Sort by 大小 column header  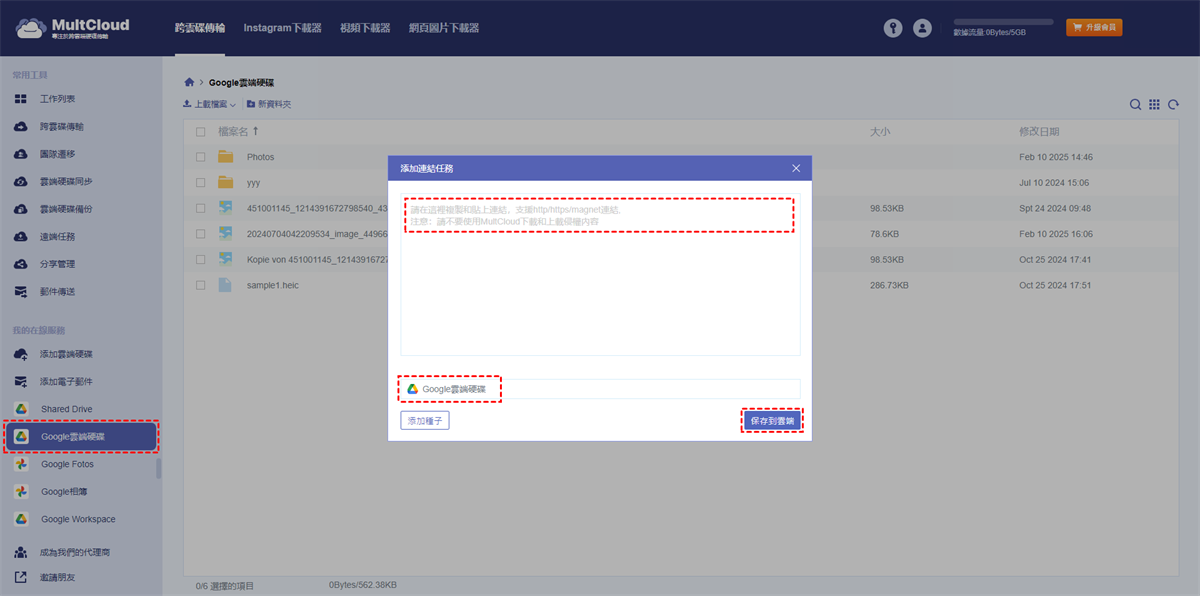tap(879, 131)
